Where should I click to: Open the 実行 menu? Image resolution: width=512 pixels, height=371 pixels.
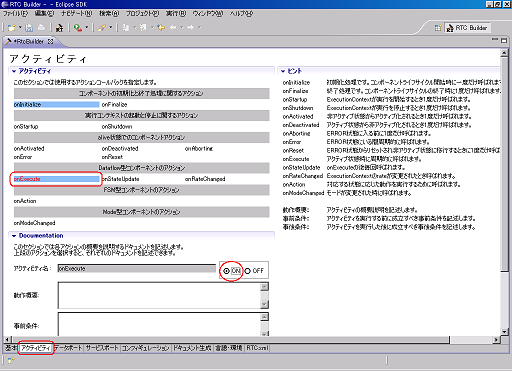tap(176, 14)
